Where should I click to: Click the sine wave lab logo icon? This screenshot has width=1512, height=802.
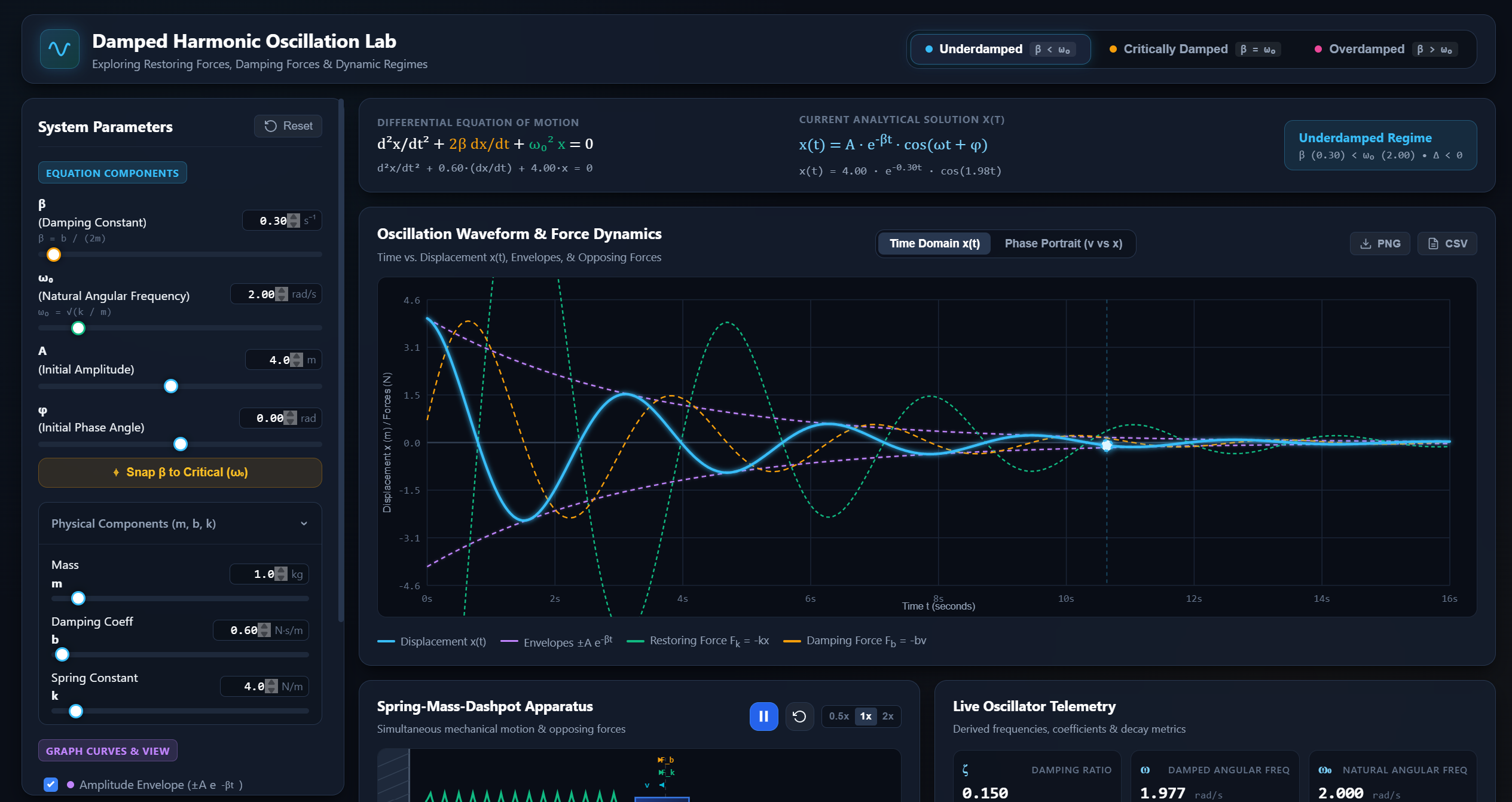(59, 49)
